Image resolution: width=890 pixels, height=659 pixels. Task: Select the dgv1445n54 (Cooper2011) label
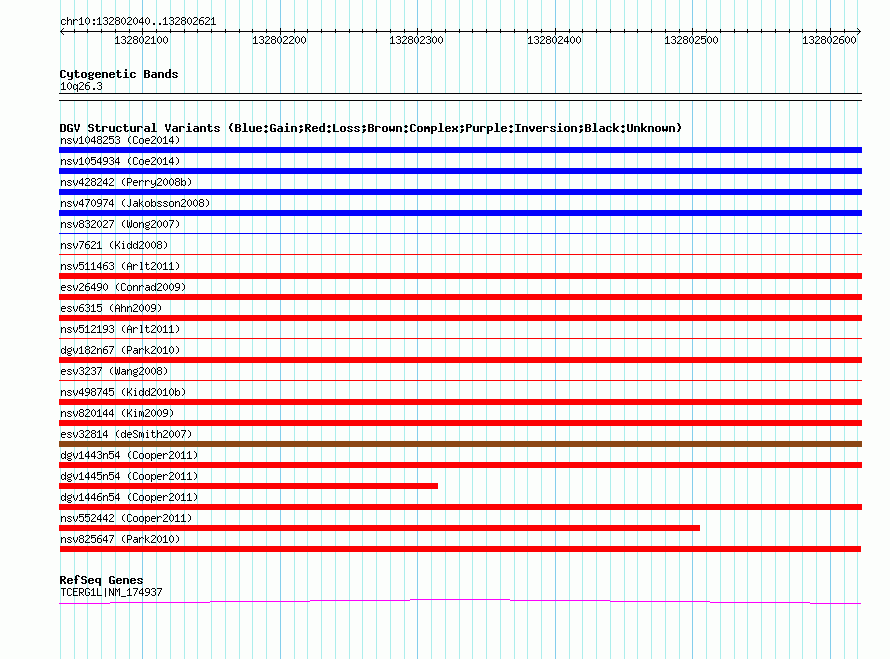point(129,476)
